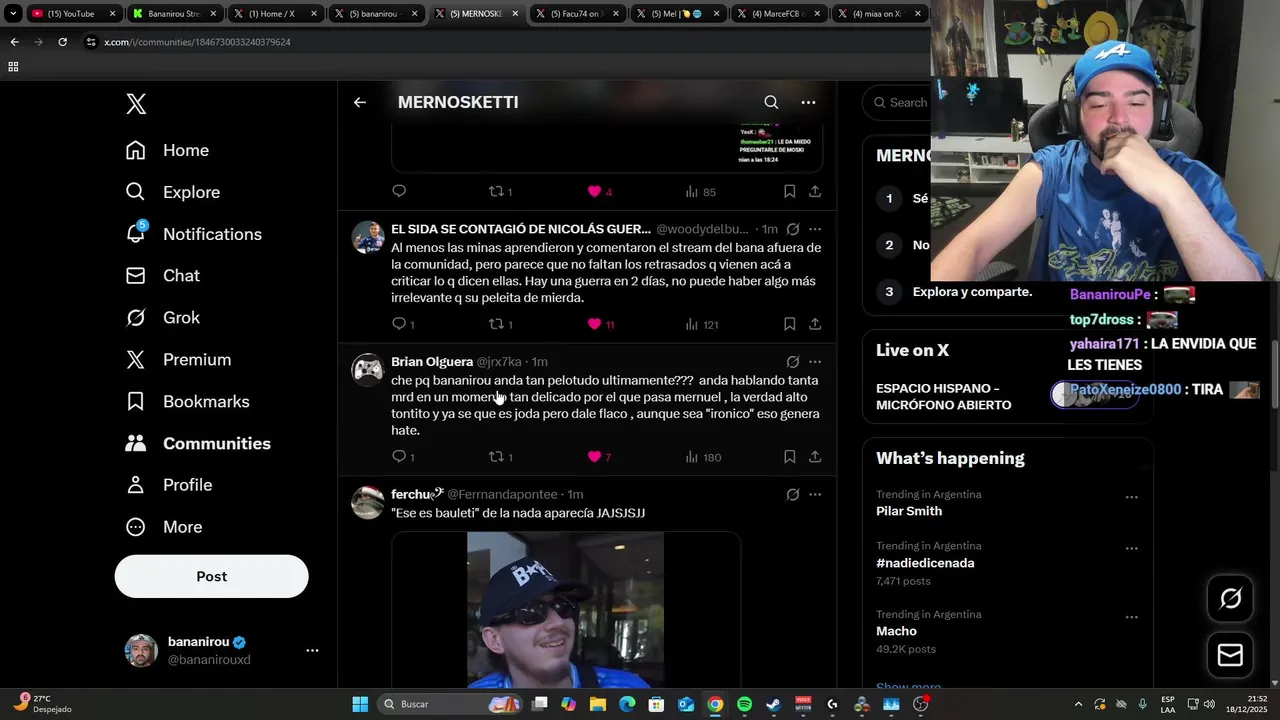
Task: Open Profile from the sidebar
Action: [x=168, y=485]
